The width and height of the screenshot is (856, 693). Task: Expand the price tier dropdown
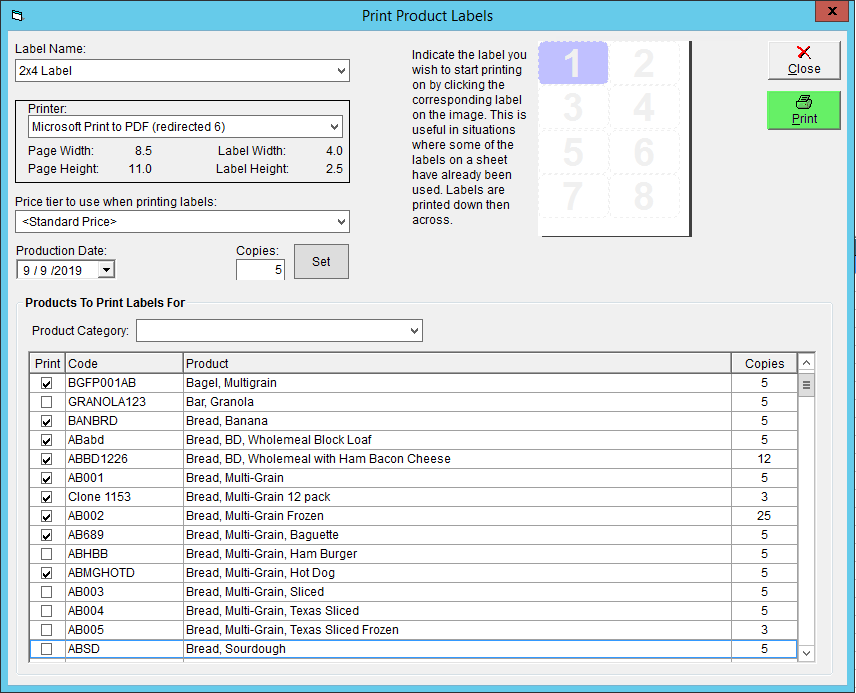pos(341,222)
